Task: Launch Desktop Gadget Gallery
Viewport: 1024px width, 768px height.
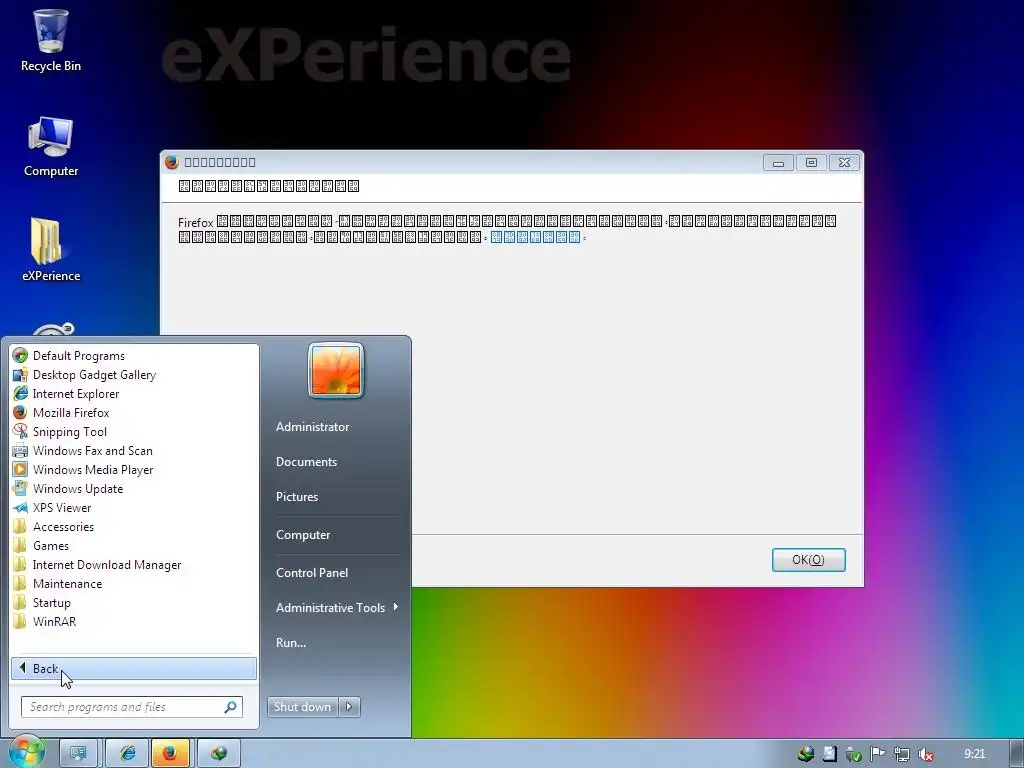Action: [x=94, y=375]
